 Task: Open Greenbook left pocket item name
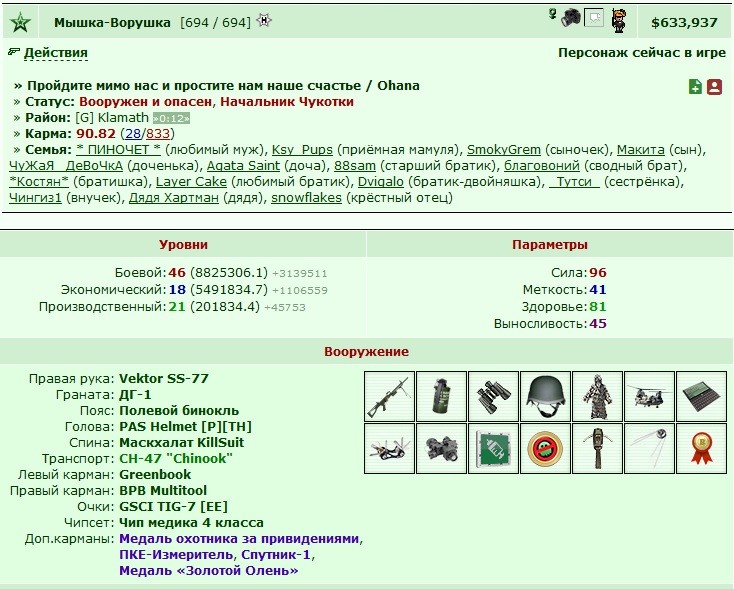(x=155, y=474)
